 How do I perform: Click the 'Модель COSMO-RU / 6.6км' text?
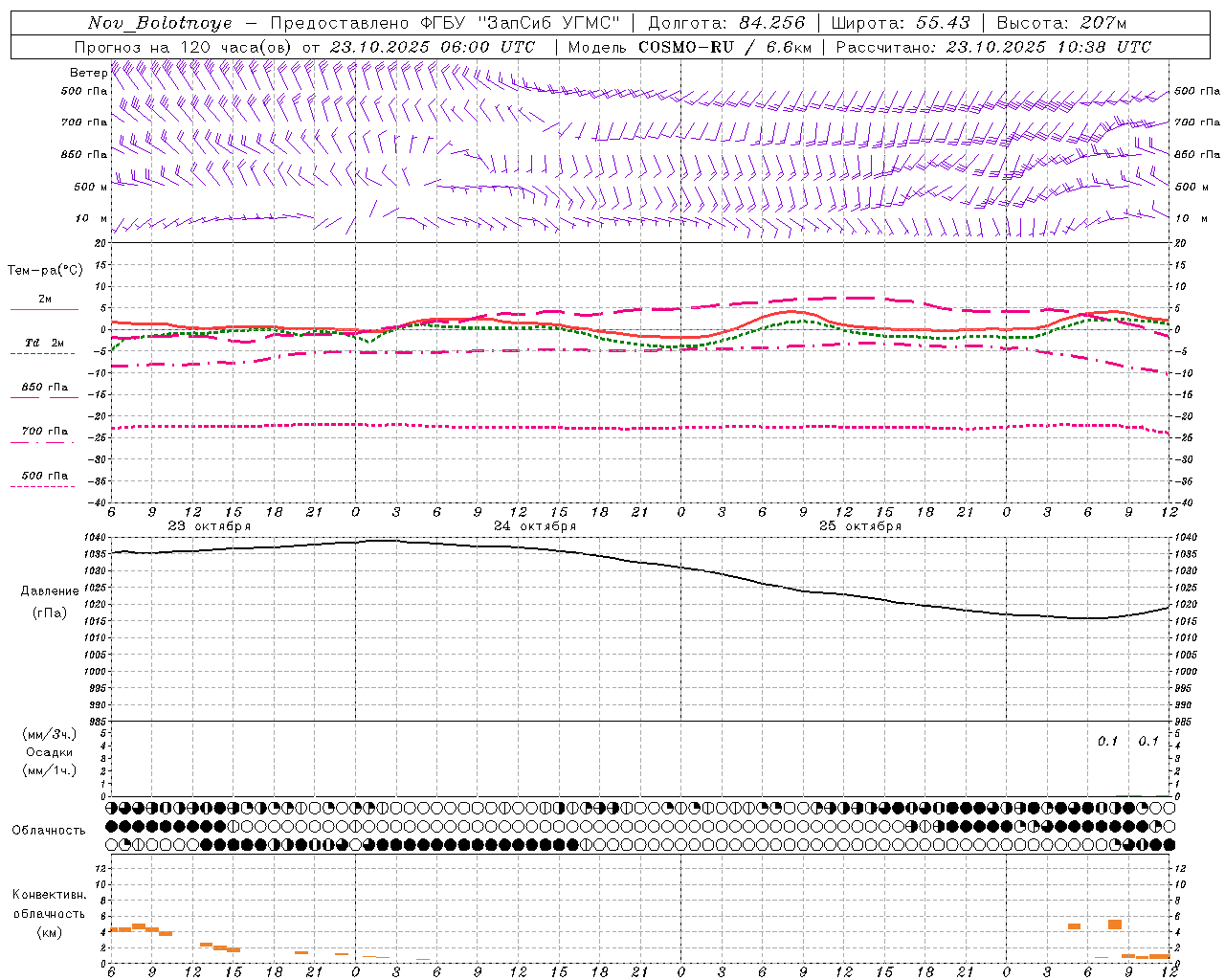click(x=689, y=47)
